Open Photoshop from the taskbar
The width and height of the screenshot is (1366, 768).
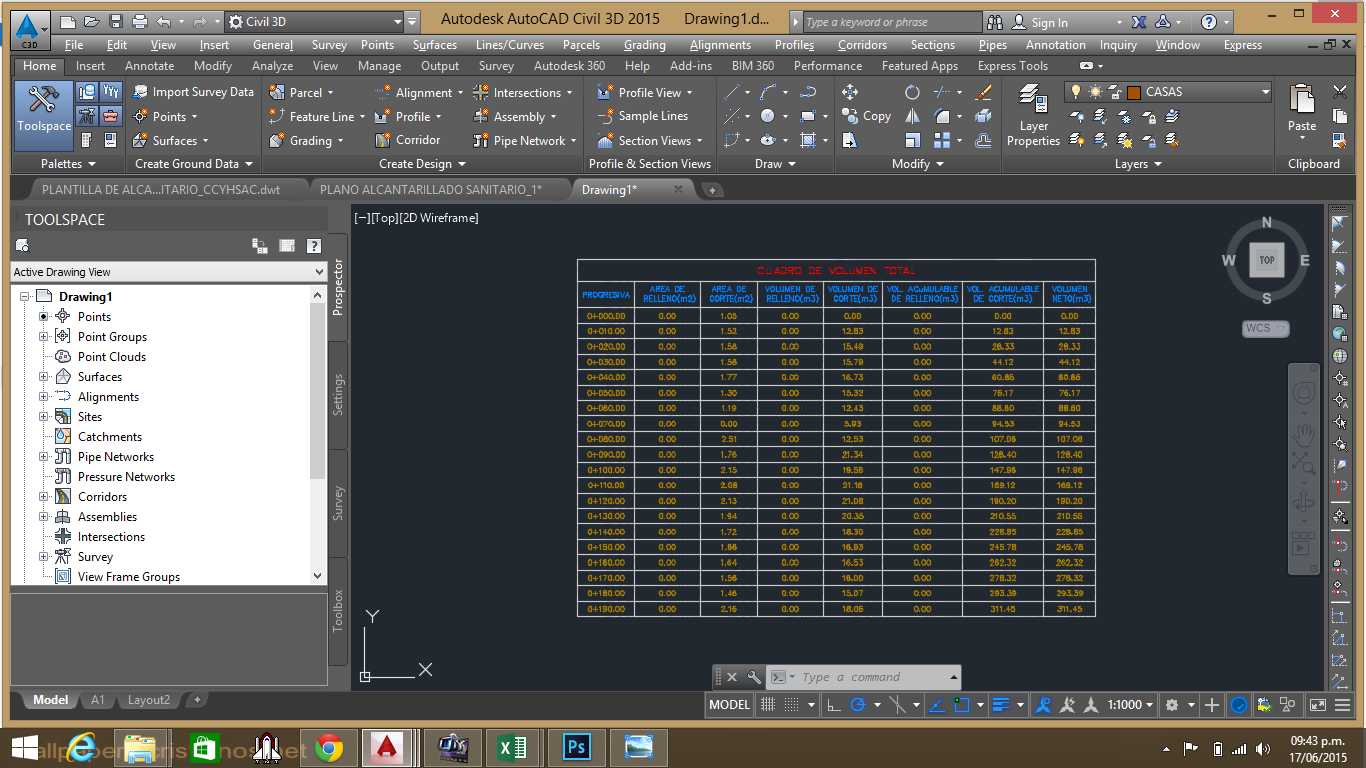point(575,746)
